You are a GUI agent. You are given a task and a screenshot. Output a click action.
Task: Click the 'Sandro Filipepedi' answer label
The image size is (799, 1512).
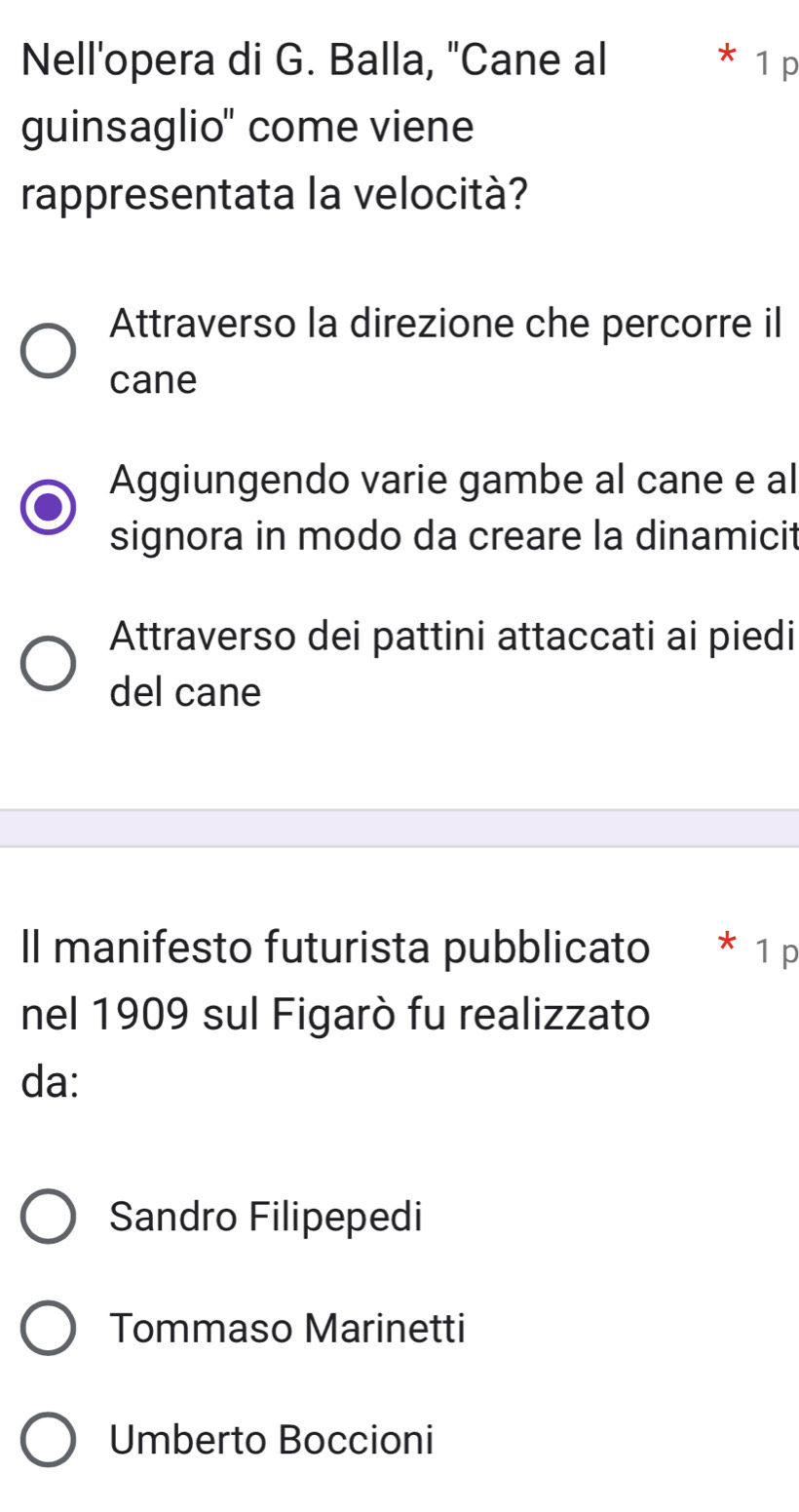267,1216
